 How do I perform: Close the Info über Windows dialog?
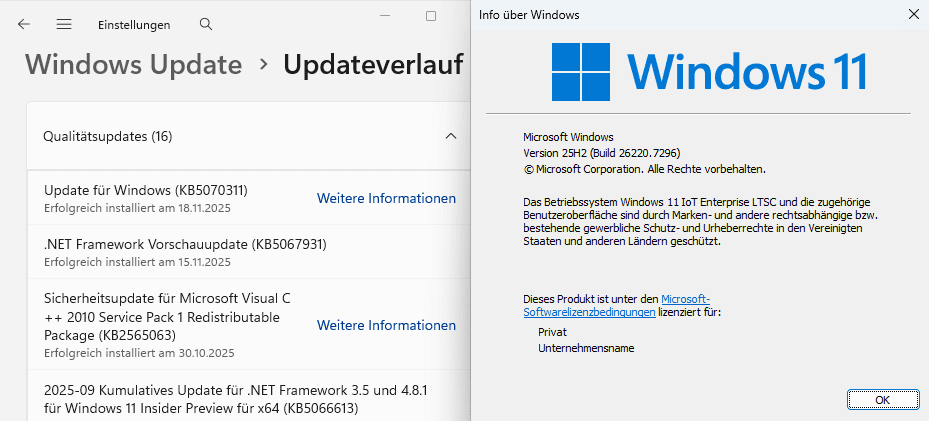tap(914, 15)
